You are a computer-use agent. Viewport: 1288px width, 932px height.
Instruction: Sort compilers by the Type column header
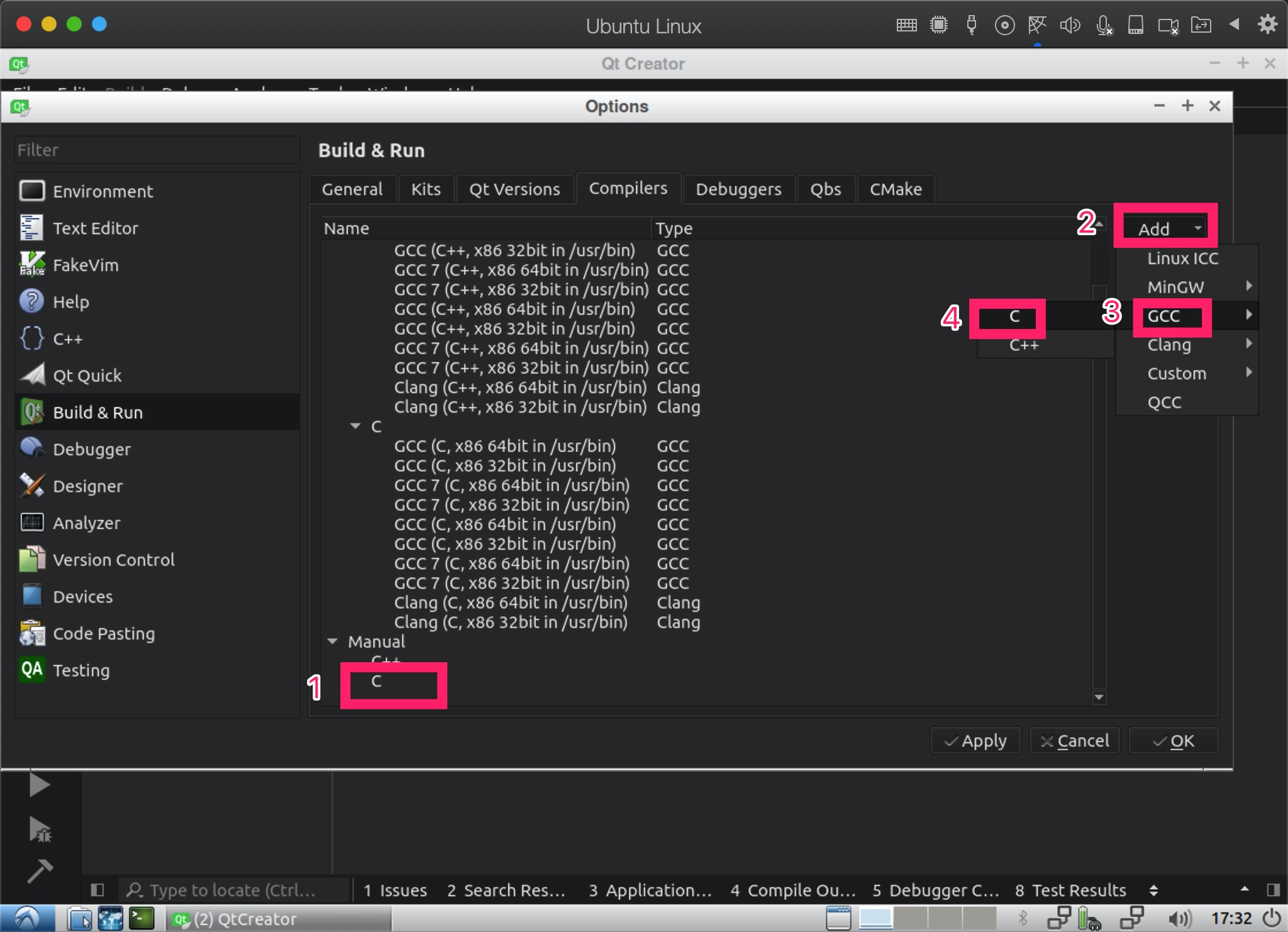coord(872,228)
